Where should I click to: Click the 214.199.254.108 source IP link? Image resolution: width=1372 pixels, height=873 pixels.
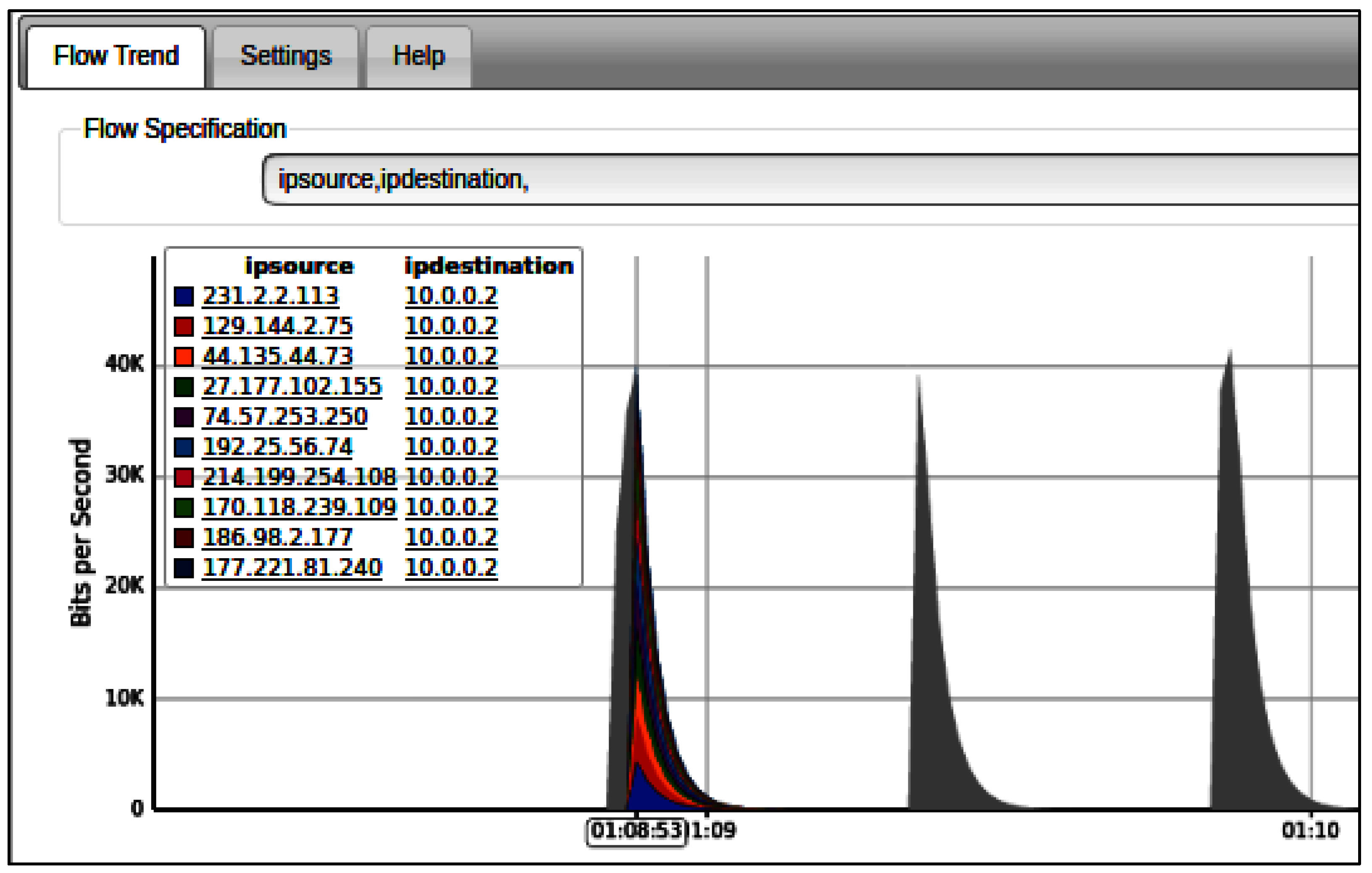299,477
